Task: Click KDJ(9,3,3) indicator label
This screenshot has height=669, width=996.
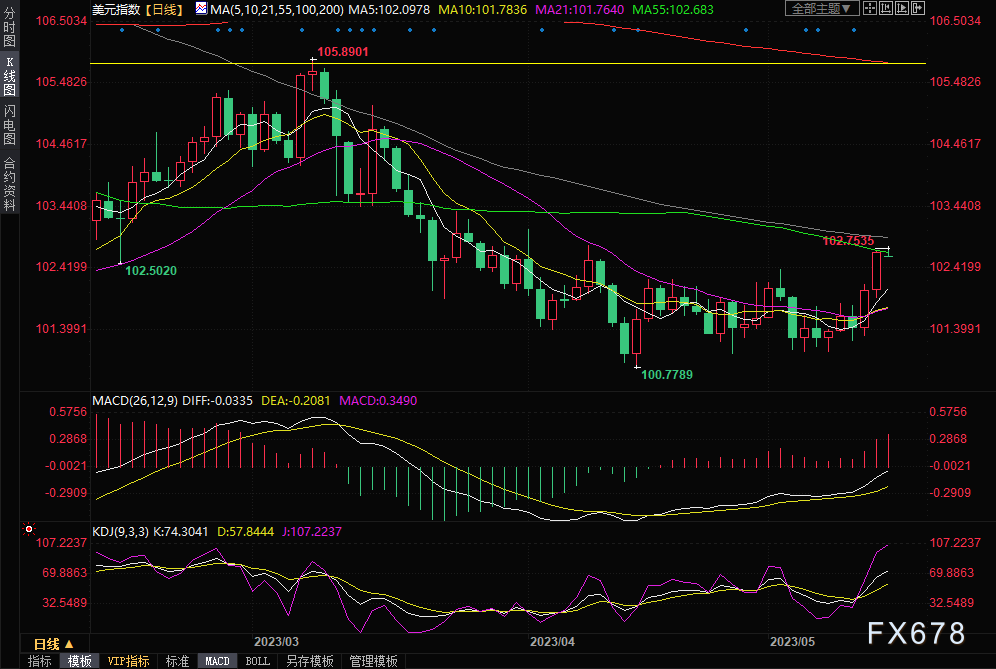Action: [x=120, y=532]
